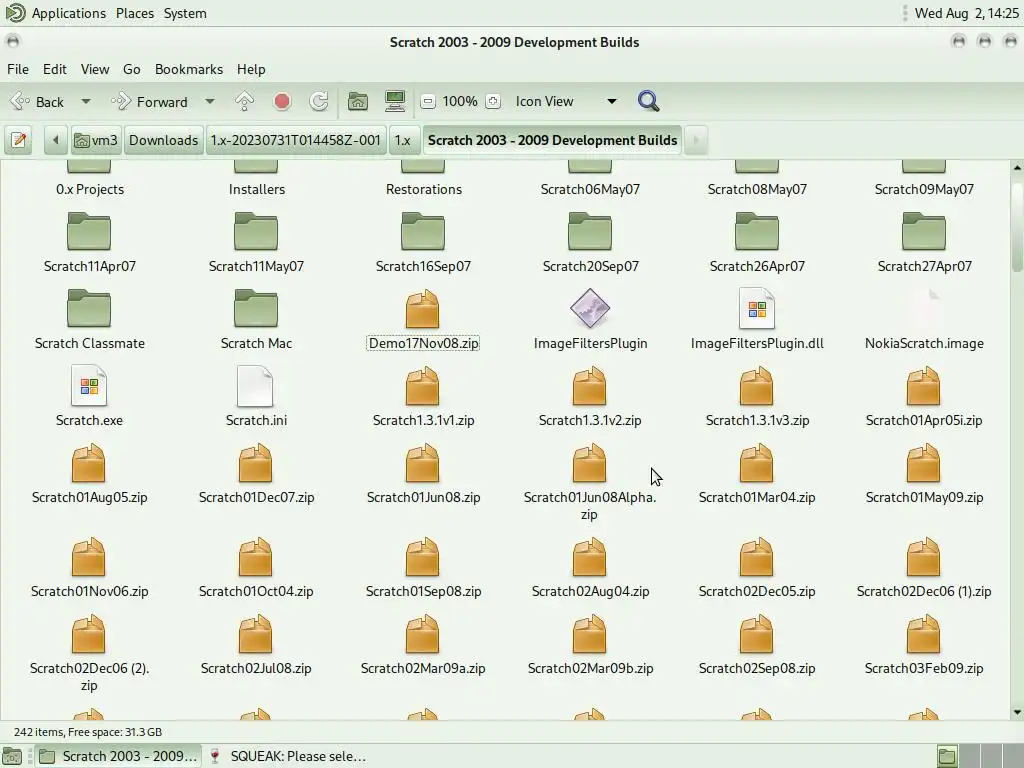Click the Scratch01Nov06.zip file name
The image size is (1024, 768).
coord(89,591)
